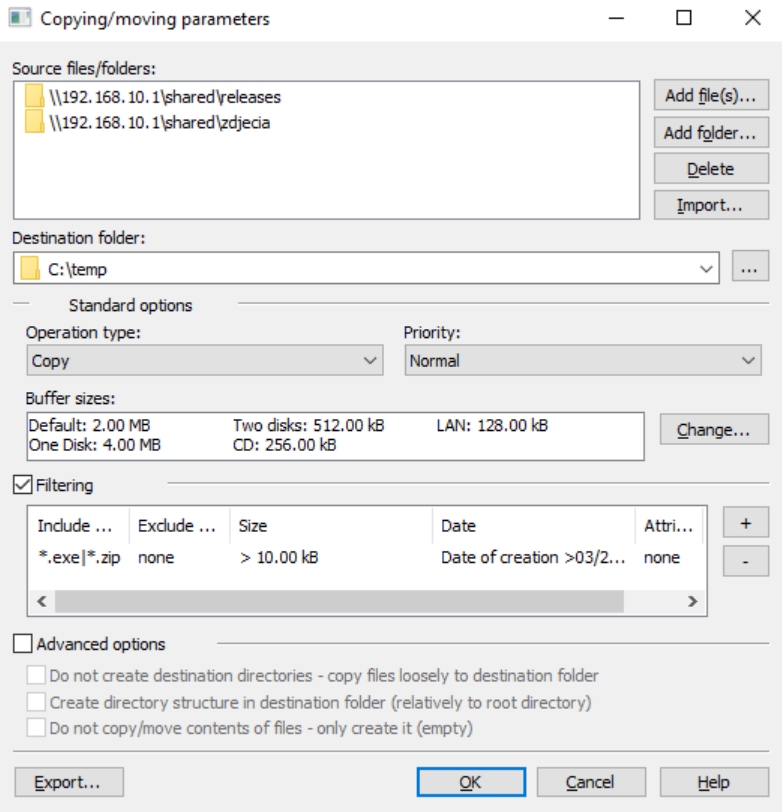782x812 pixels.
Task: Maximize the Copying/moving parameters window
Action: tap(684, 18)
